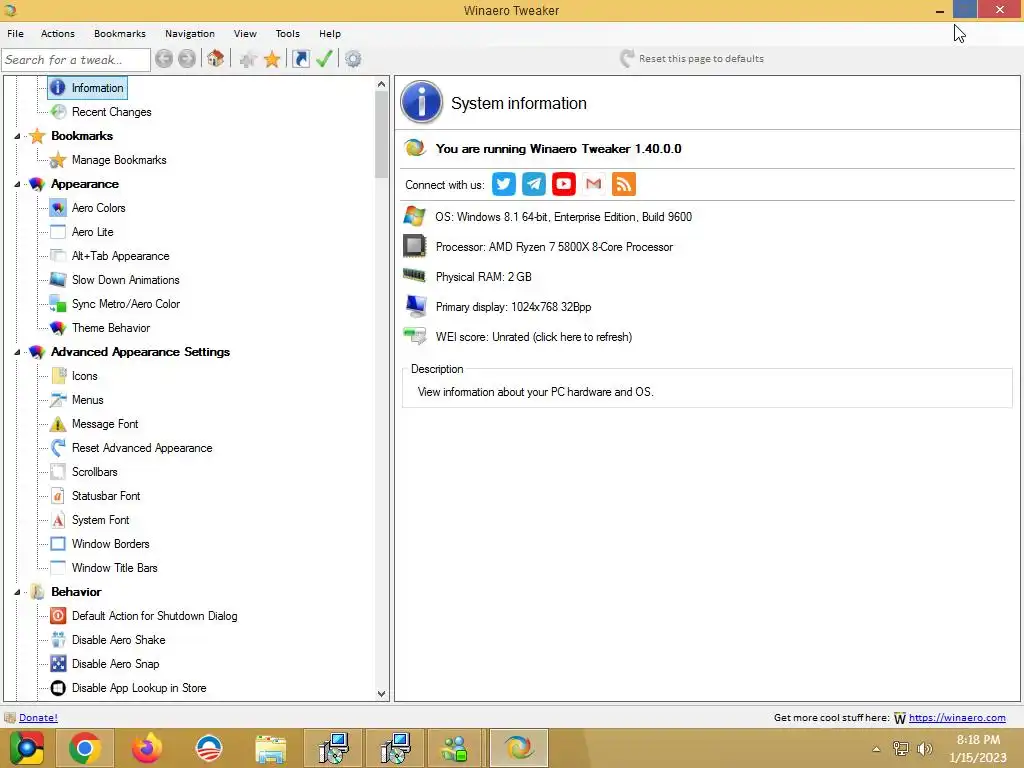Open the File menu
This screenshot has height=768, width=1024.
click(x=15, y=33)
